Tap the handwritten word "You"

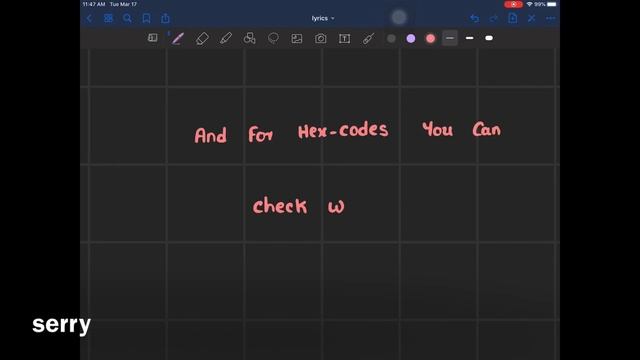point(438,129)
